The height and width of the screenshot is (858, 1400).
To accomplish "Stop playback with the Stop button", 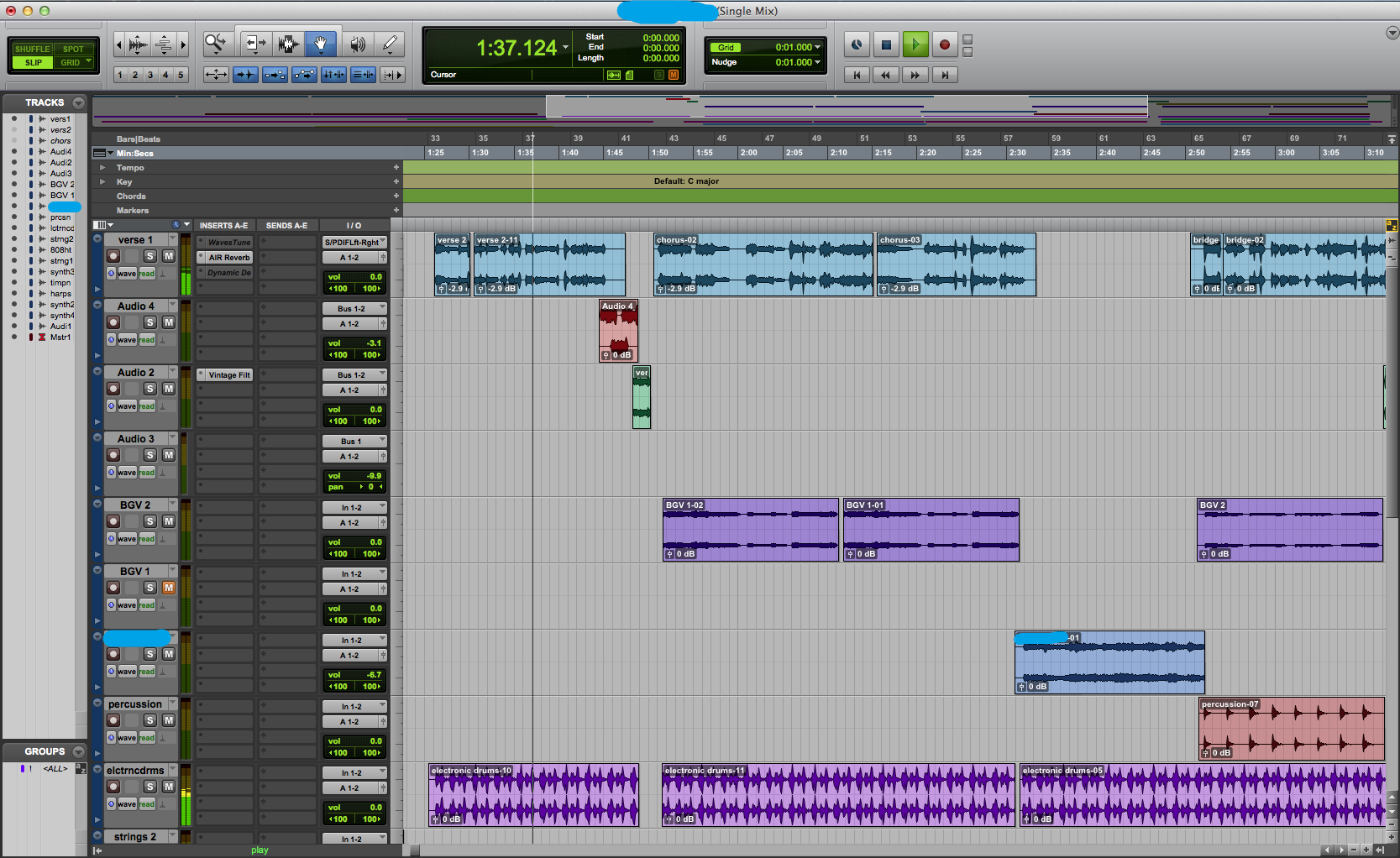I will pos(886,44).
